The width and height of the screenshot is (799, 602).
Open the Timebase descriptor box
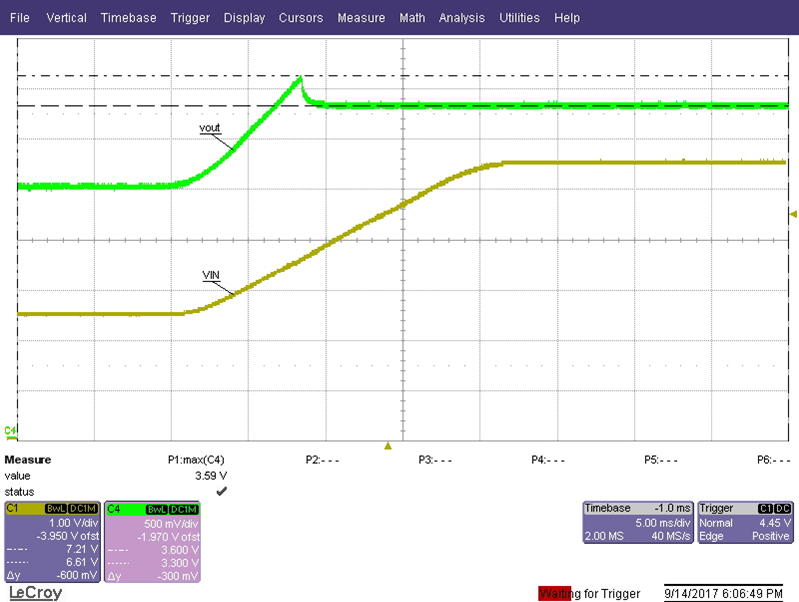(637, 522)
